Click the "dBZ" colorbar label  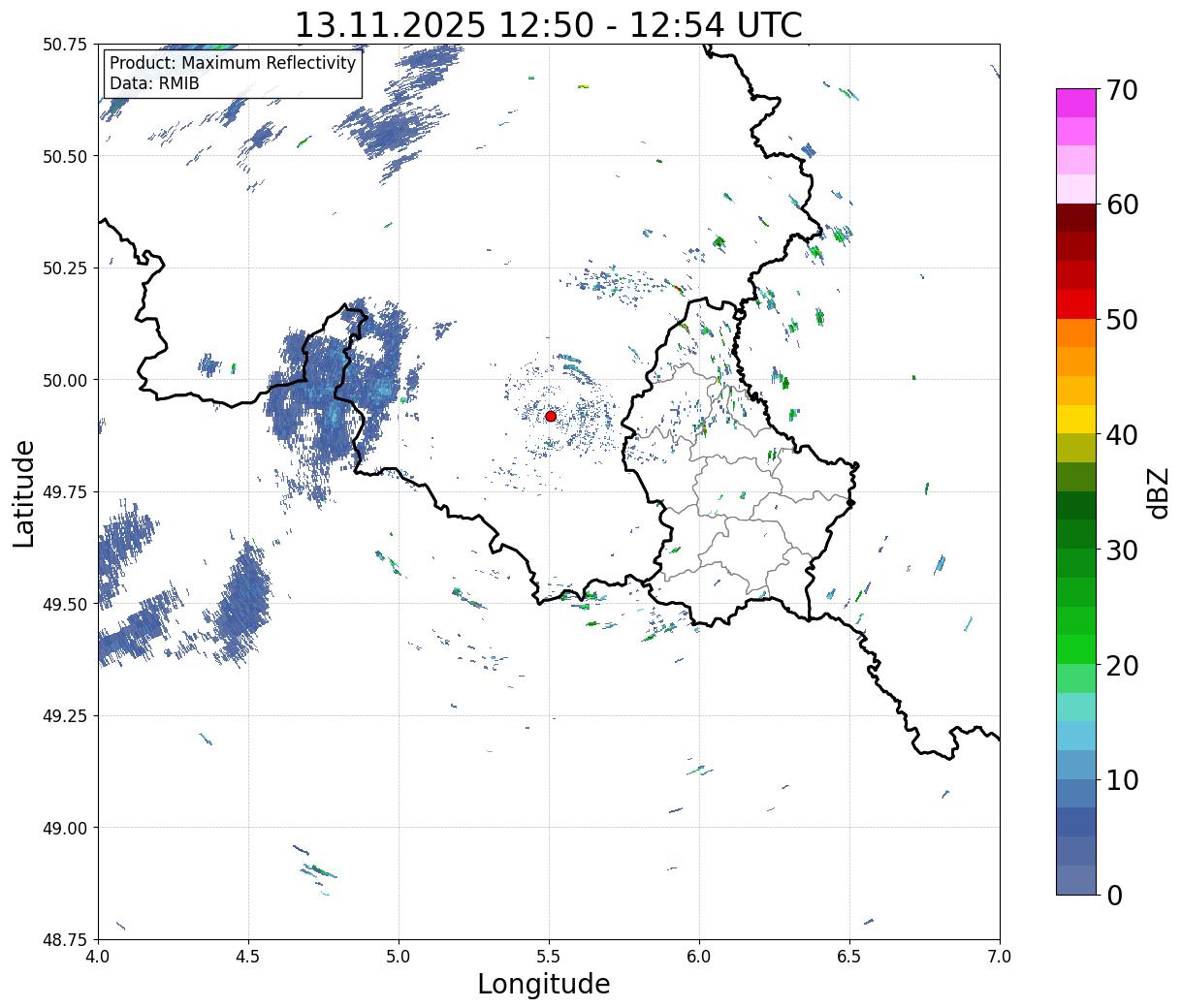click(1158, 492)
